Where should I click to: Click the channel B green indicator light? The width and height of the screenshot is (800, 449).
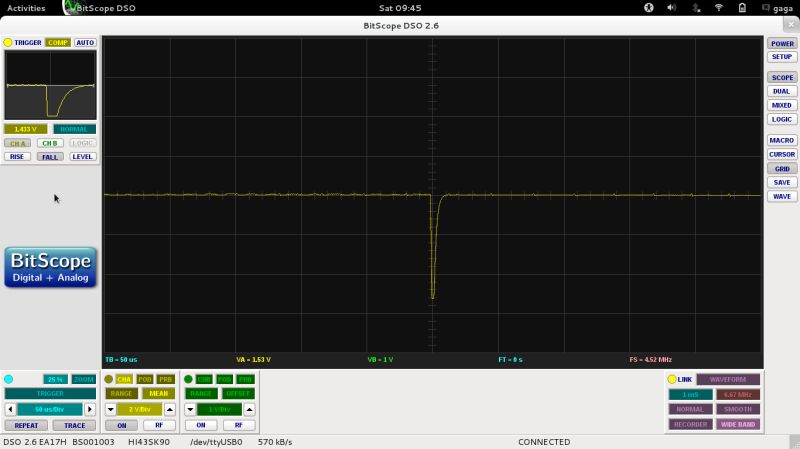tap(188, 379)
